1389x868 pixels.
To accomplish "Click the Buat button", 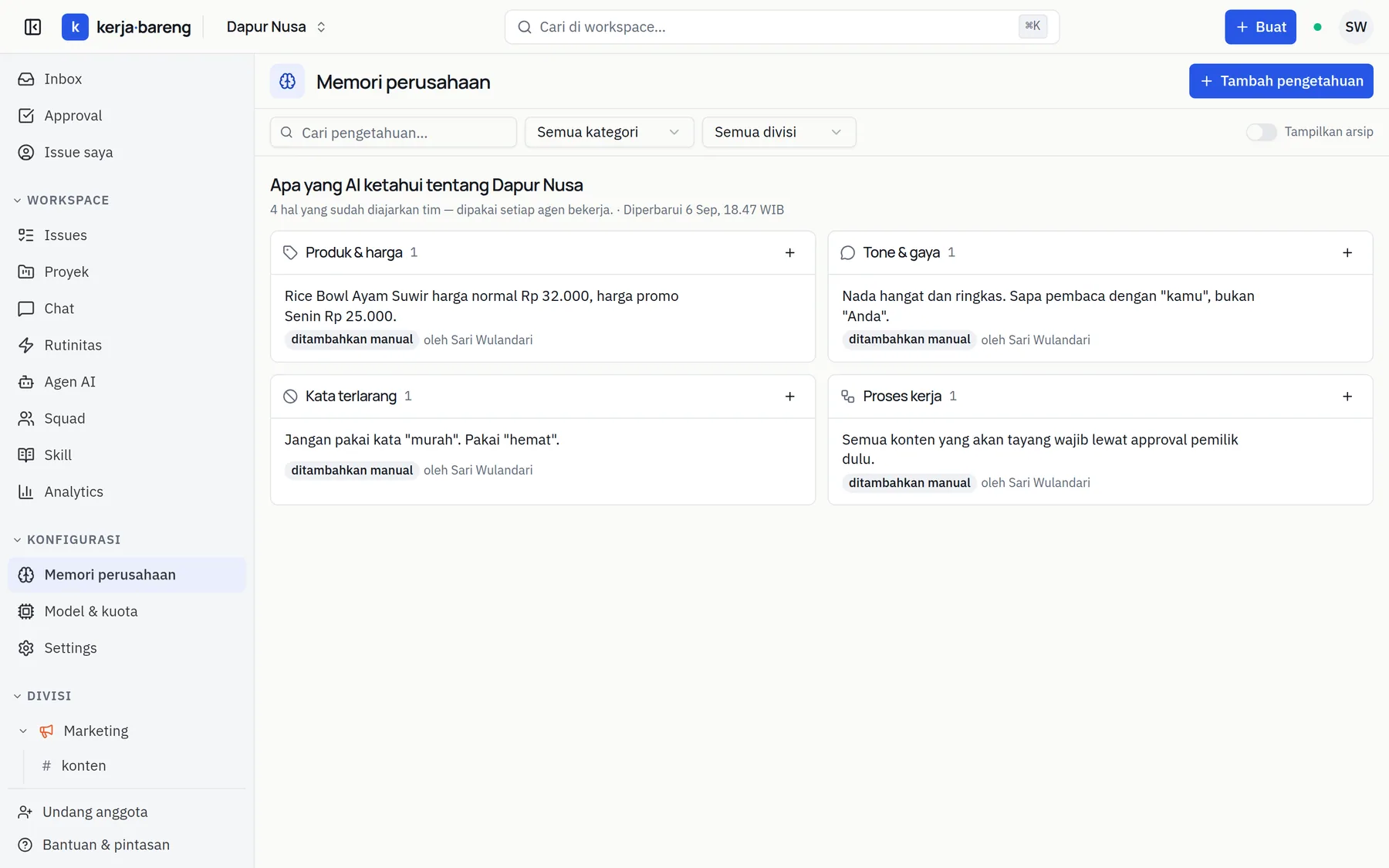I will click(1260, 27).
